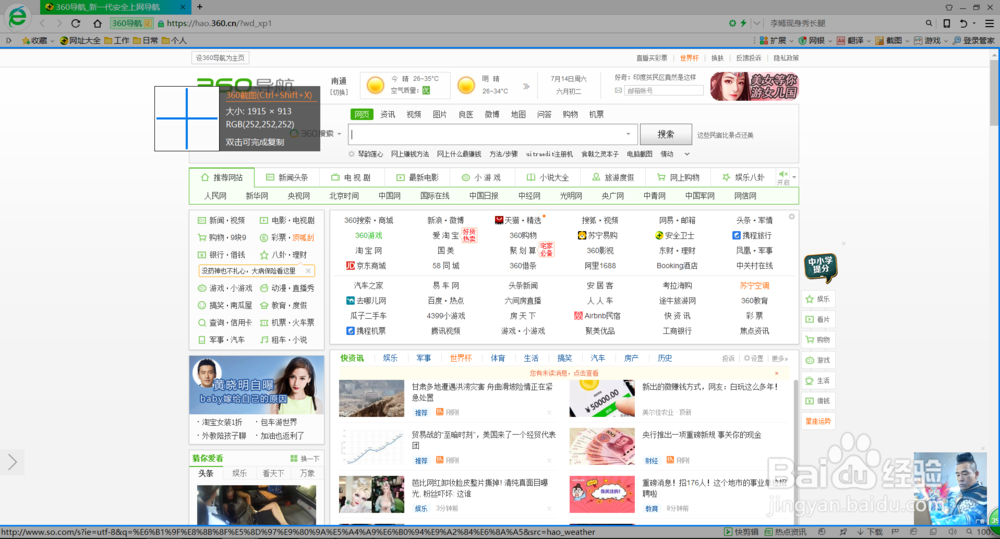Select the 资讯 search tab

click(388, 114)
